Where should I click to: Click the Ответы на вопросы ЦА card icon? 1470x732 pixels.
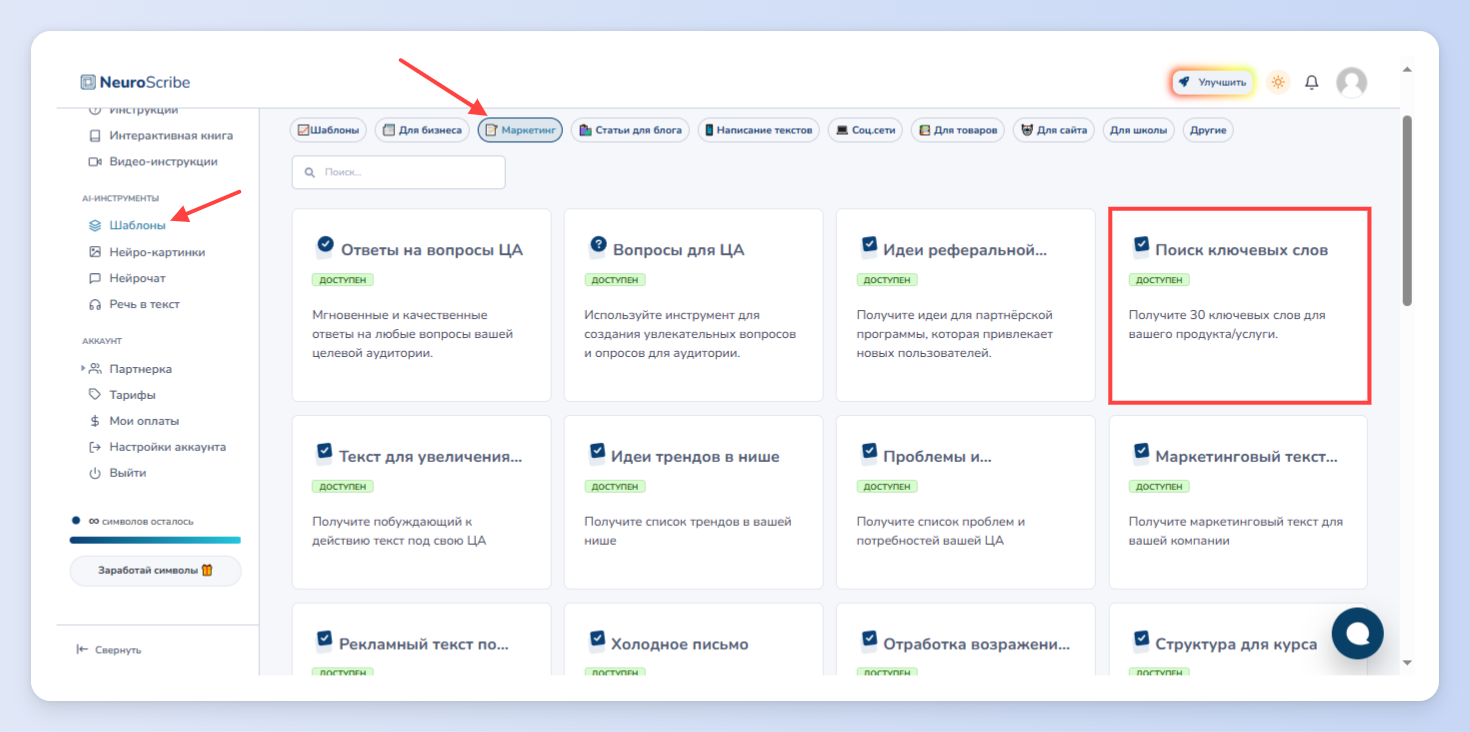point(324,245)
